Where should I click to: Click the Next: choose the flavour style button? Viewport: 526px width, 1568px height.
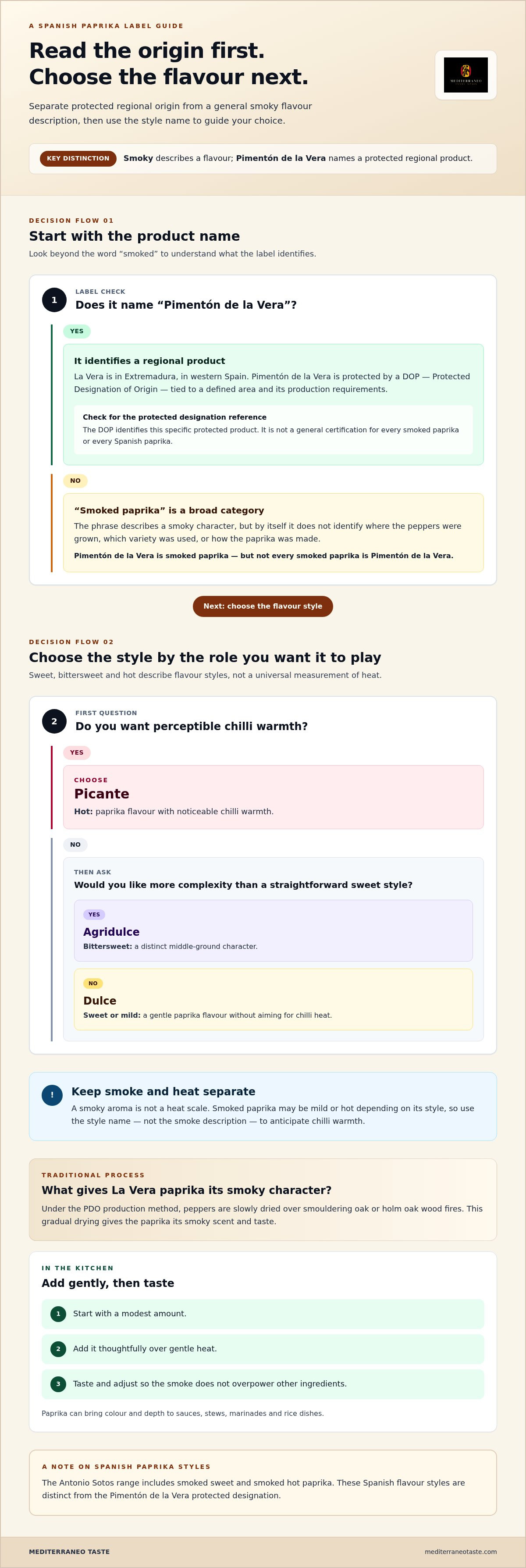[x=263, y=606]
